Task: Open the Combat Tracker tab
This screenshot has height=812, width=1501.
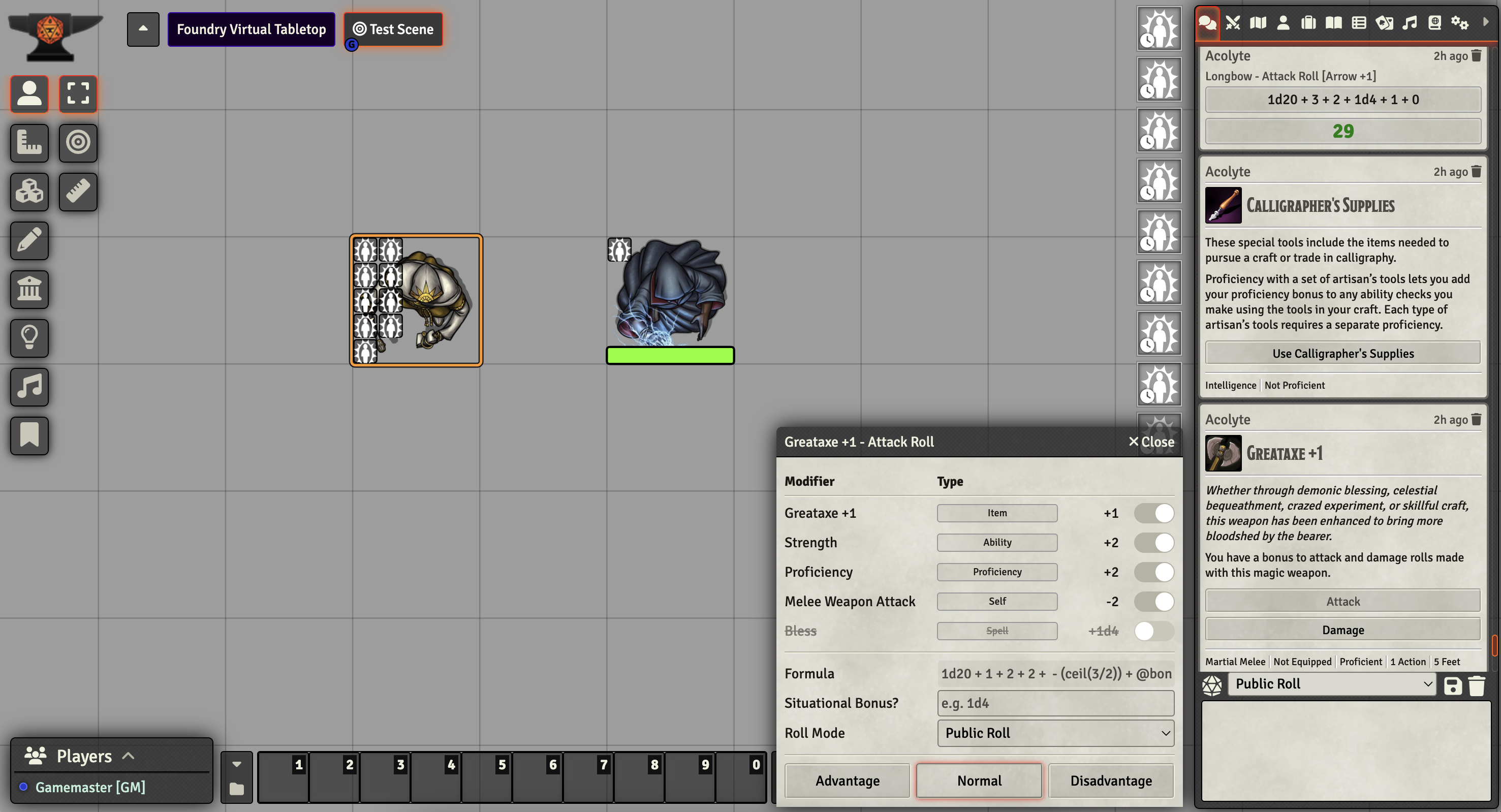Action: [1233, 23]
